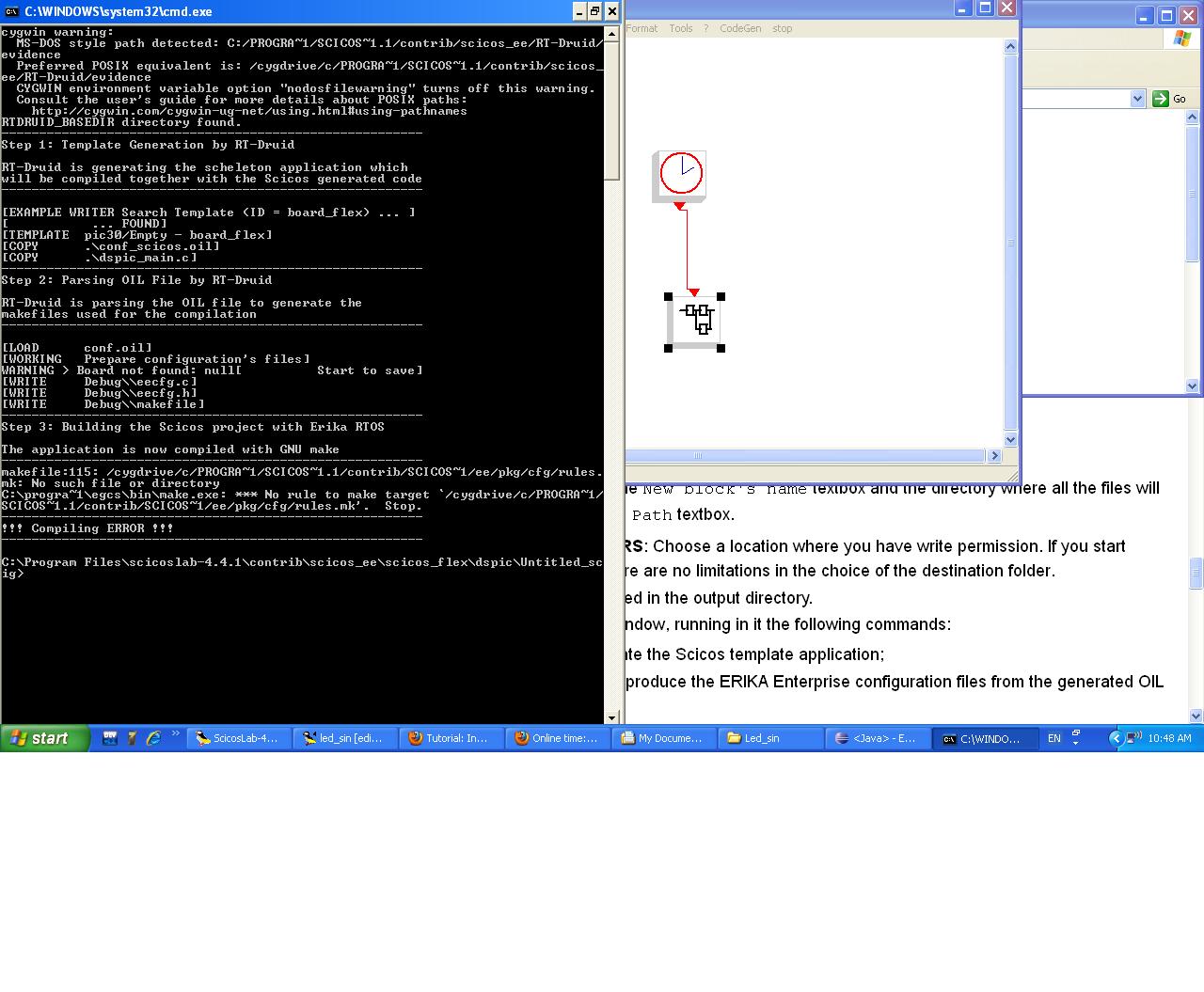This screenshot has height=992, width=1204.
Task: Click Explorer window scroll up arrow
Action: click(x=1193, y=118)
